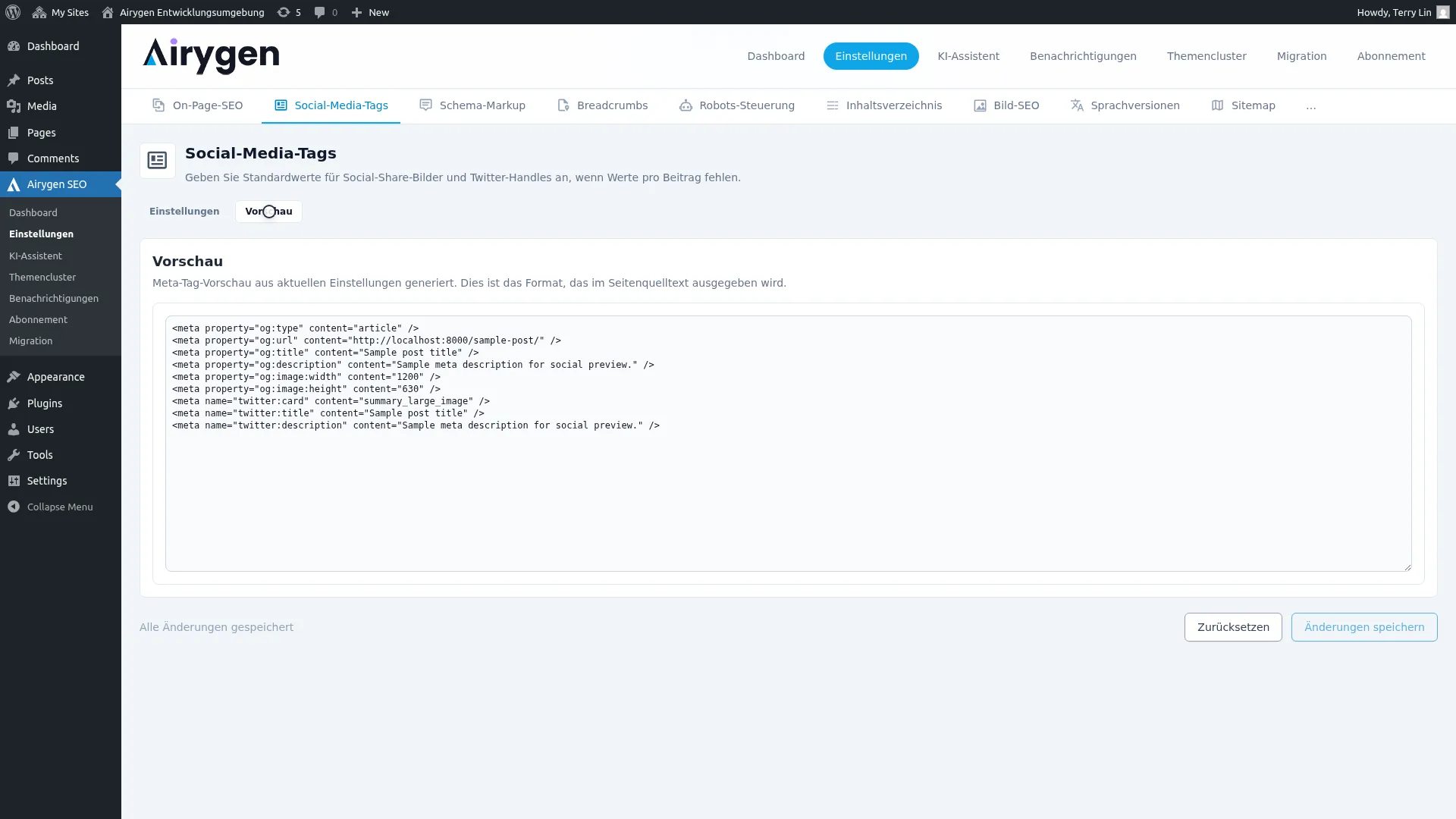Switch to Inhaltsverzeichnis tab
The image size is (1456, 819).
(884, 105)
